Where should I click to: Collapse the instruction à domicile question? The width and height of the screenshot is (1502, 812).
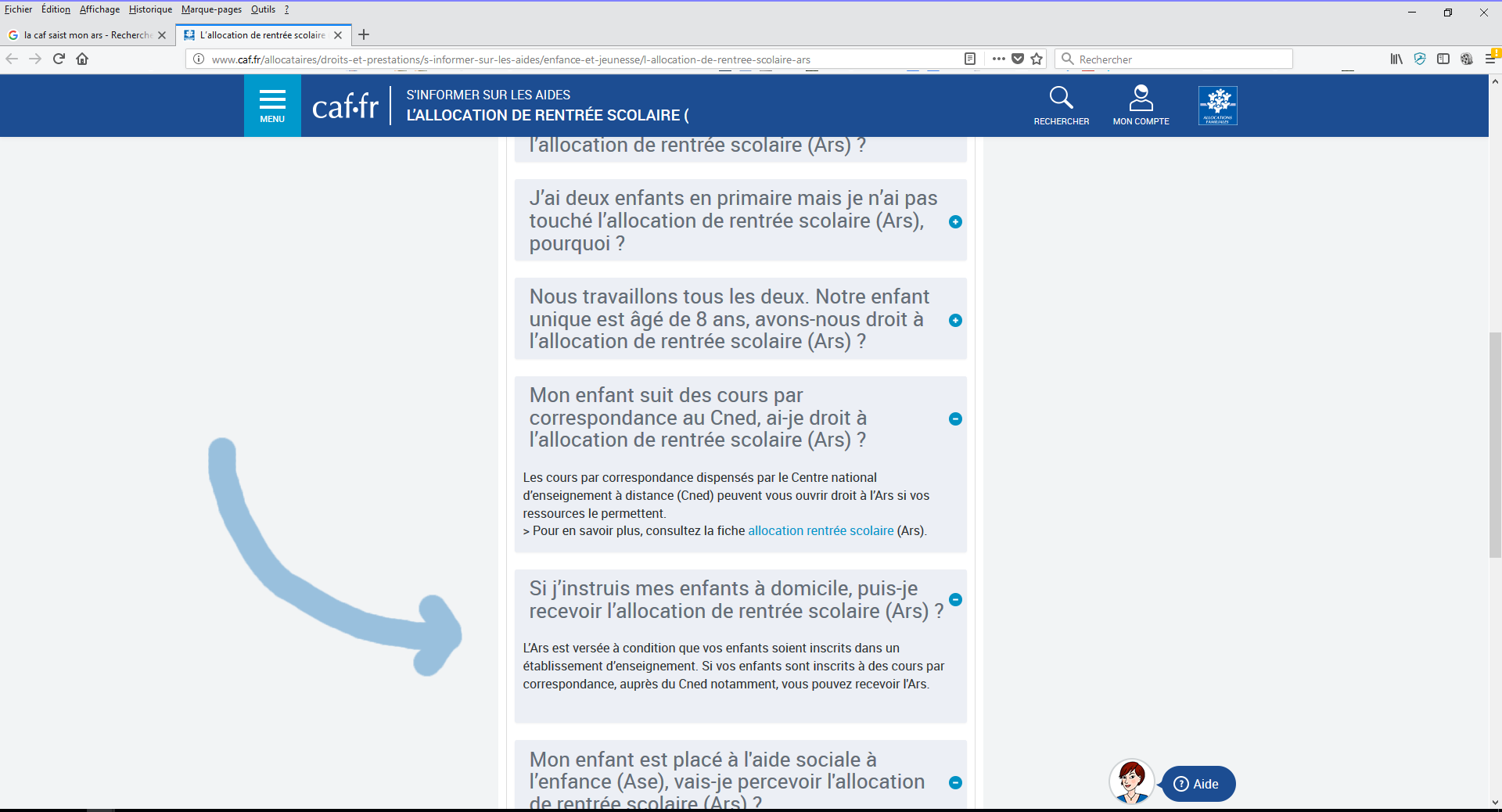click(955, 599)
